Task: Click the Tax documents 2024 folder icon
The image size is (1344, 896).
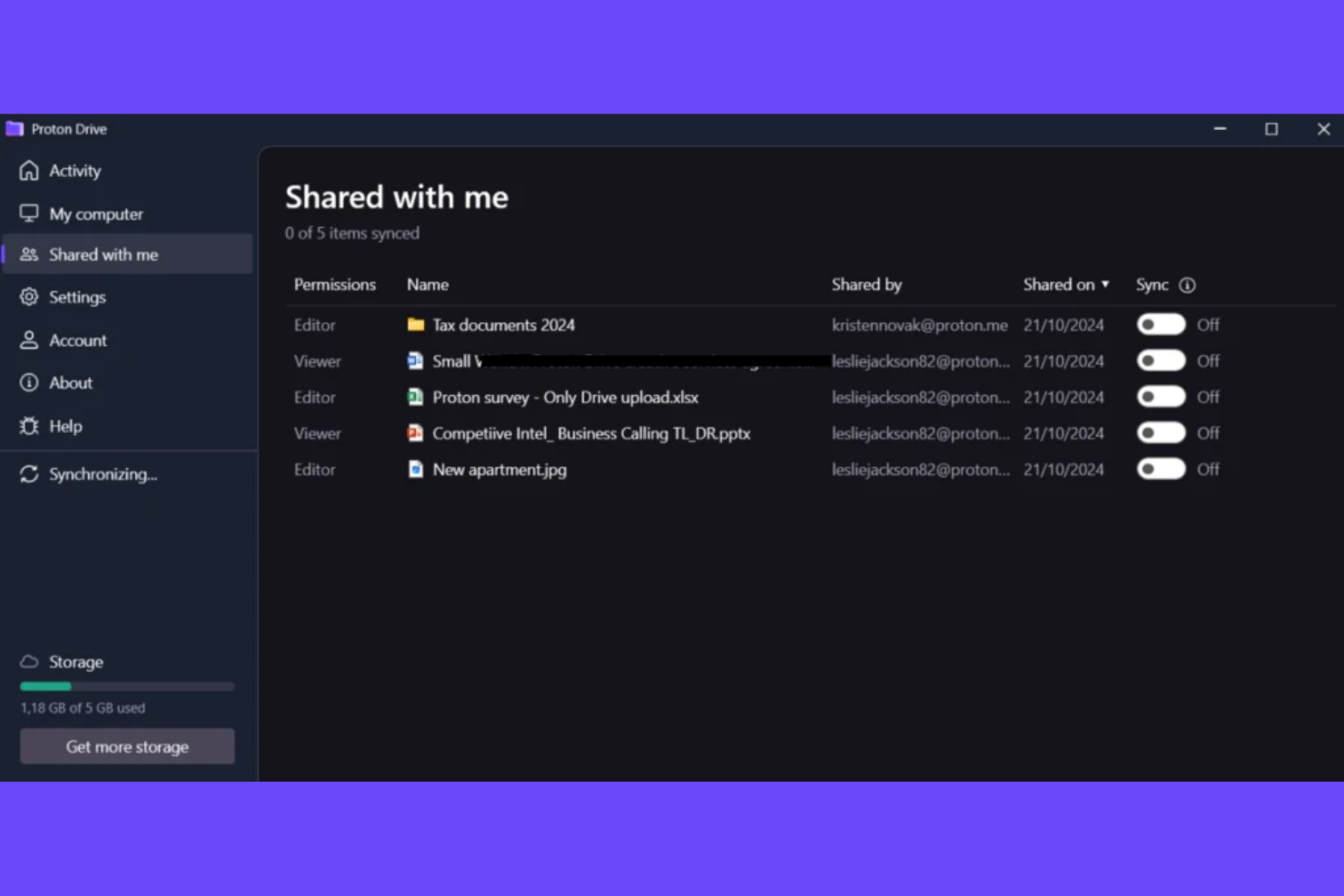Action: [x=416, y=324]
